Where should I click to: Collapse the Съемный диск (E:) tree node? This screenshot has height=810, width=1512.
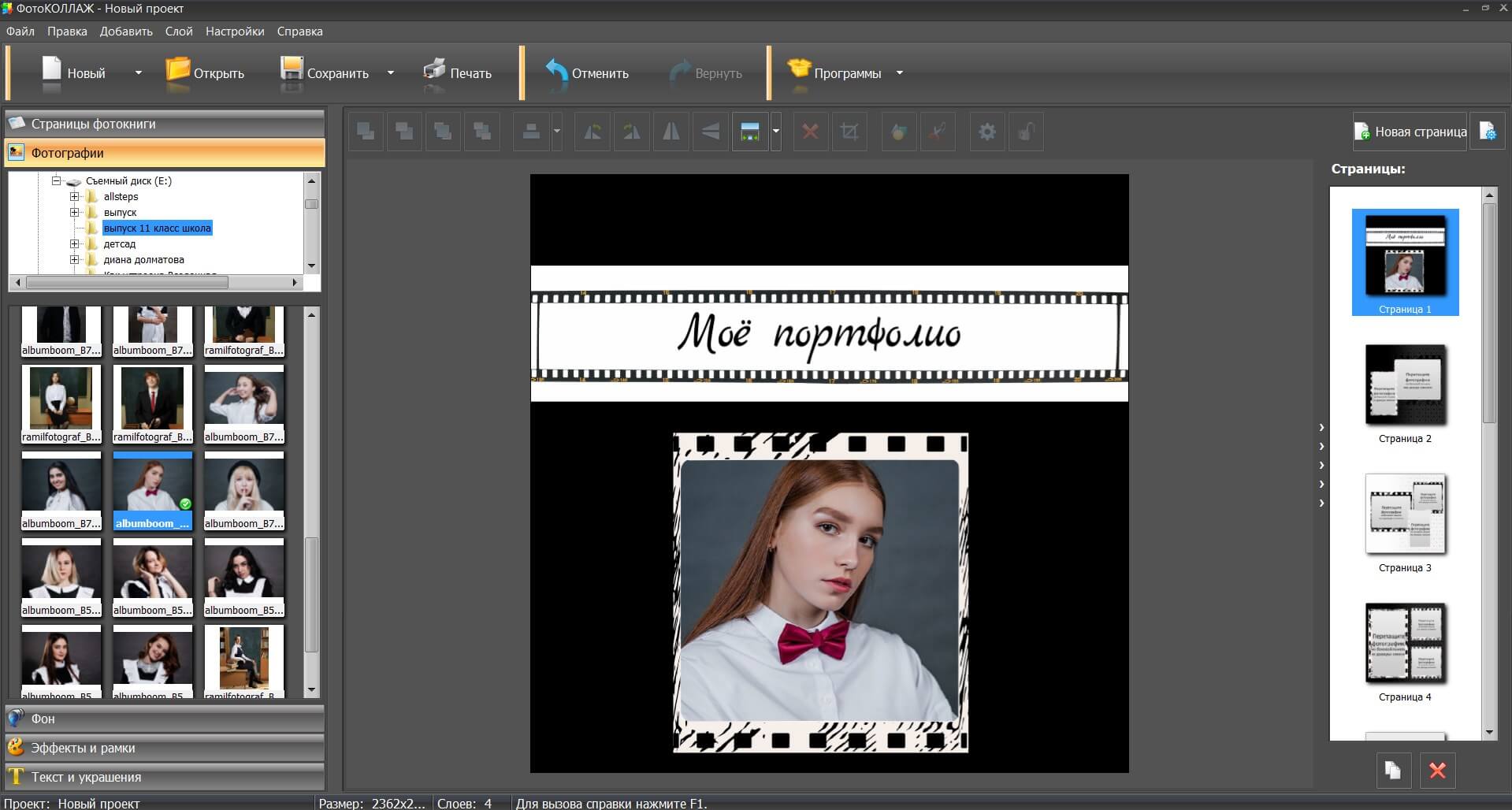pyautogui.click(x=57, y=180)
